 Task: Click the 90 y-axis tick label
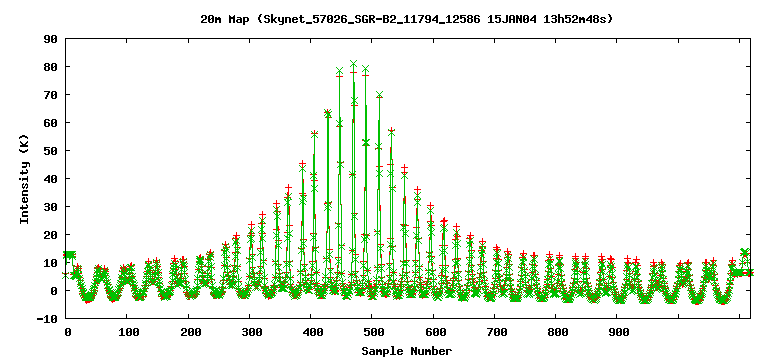[x=52, y=39]
